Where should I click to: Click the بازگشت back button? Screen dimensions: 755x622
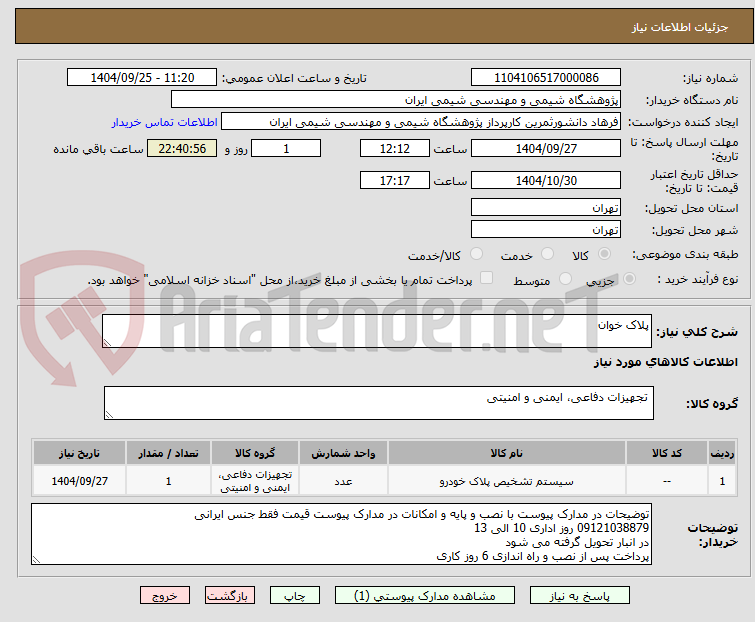(x=230, y=596)
